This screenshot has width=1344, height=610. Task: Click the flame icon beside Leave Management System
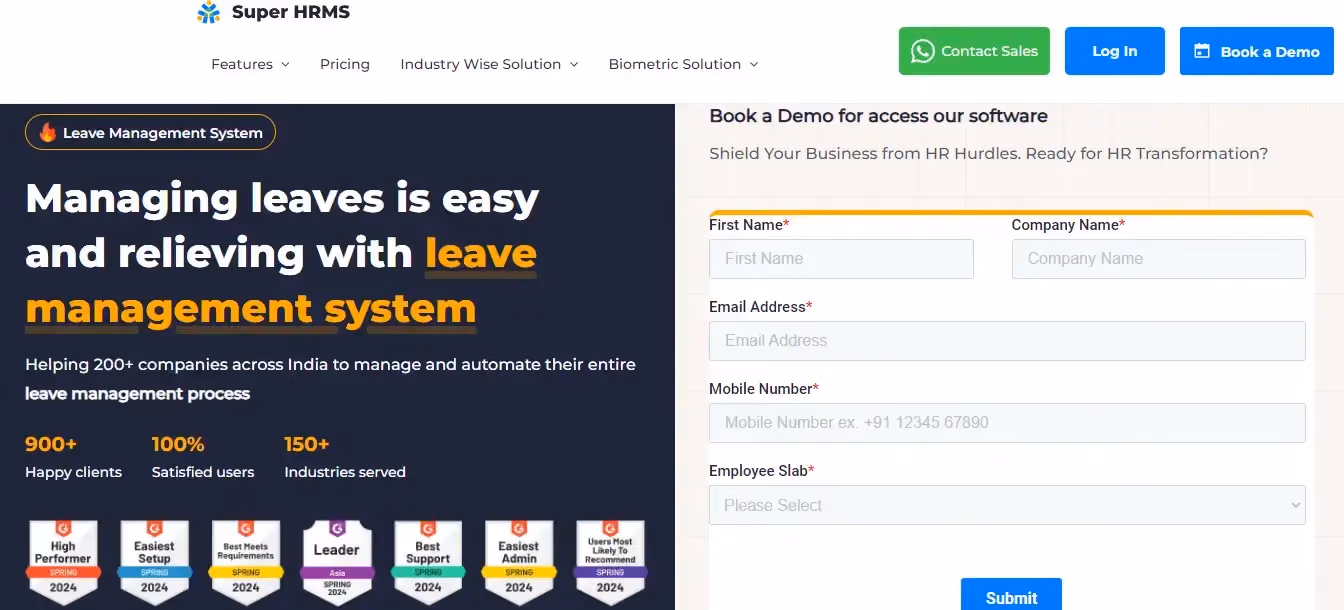(47, 132)
